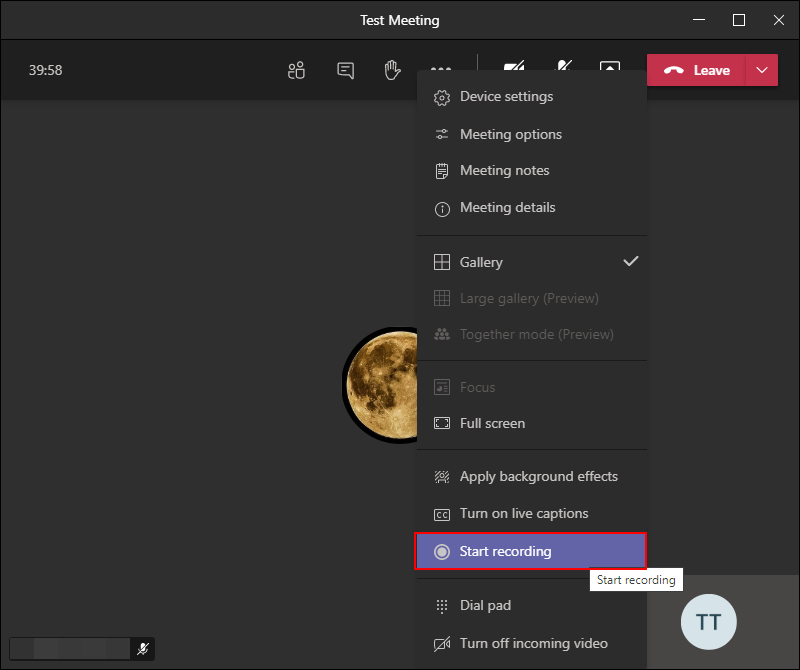Image resolution: width=800 pixels, height=670 pixels.
Task: Open Meeting options
Action: point(532,134)
